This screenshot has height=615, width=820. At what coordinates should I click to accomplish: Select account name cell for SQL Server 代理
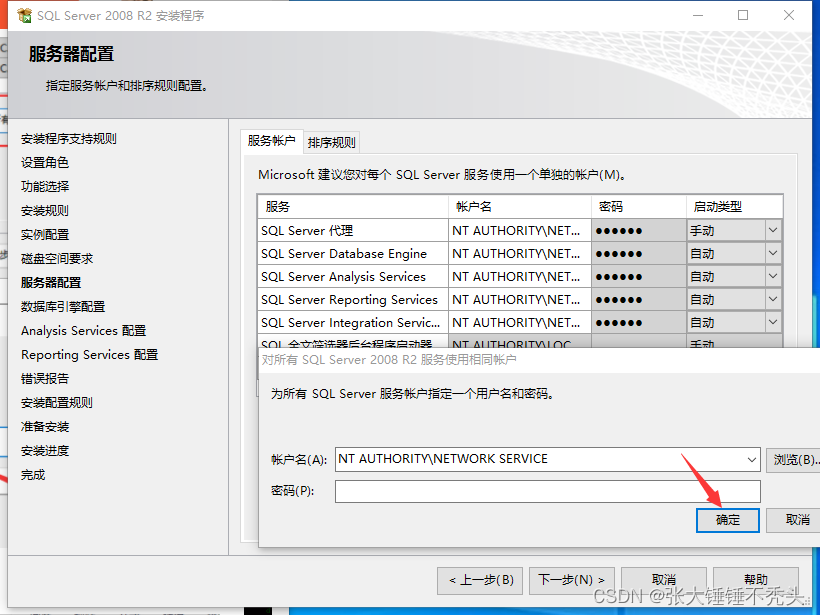[520, 231]
